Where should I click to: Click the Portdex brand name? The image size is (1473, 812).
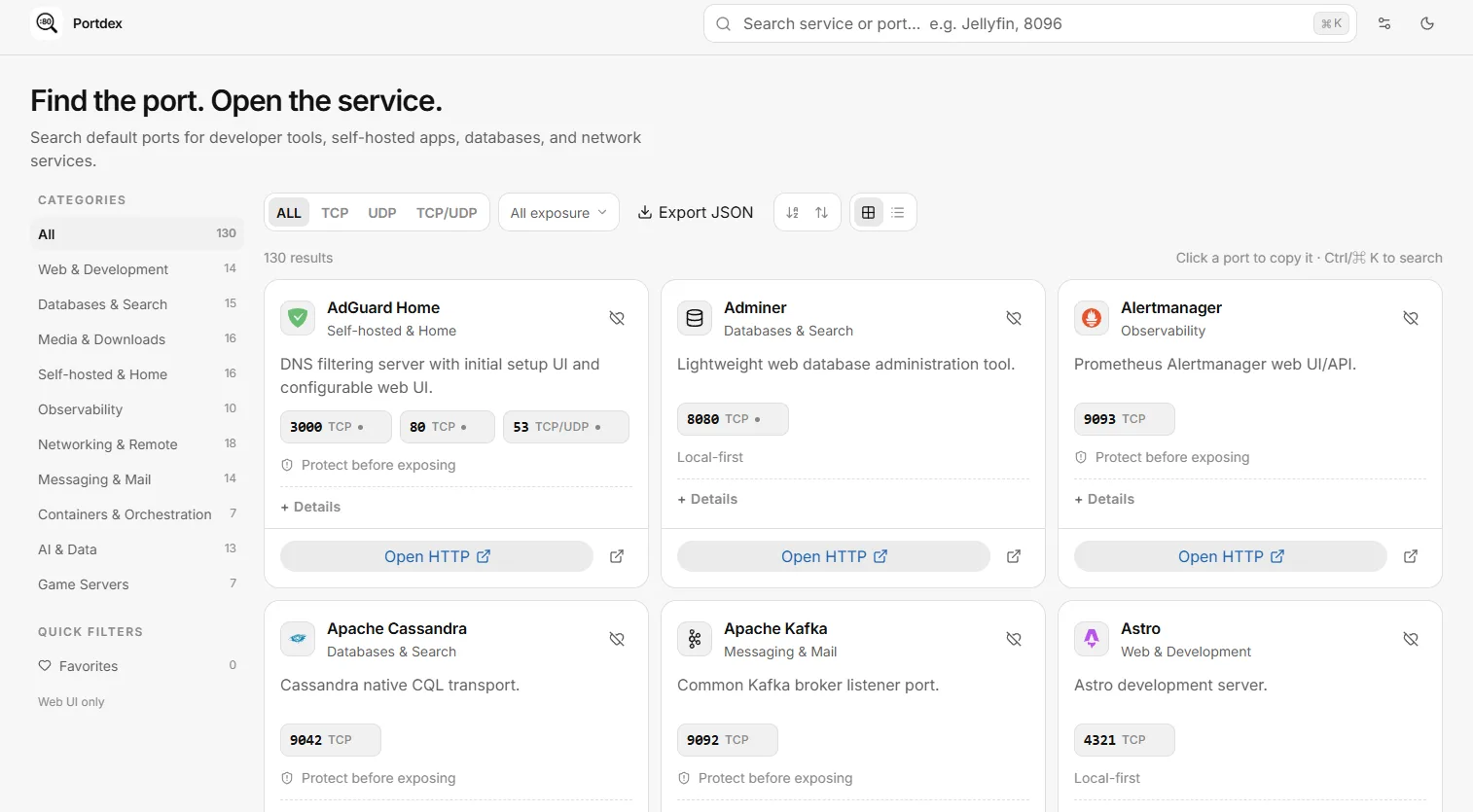point(97,23)
